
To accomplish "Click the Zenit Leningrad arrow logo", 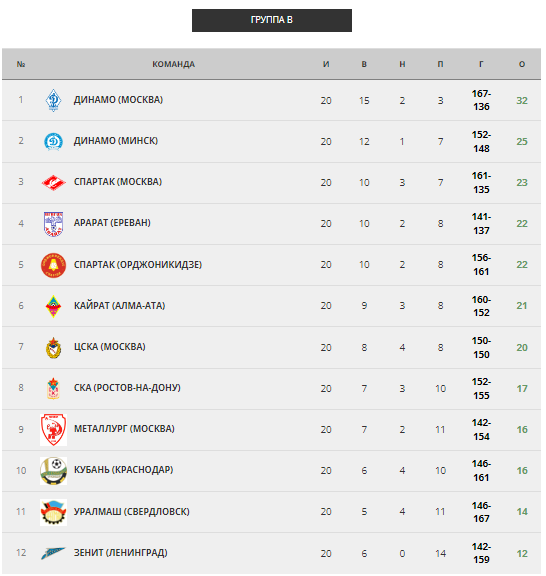I will click(x=53, y=553).
